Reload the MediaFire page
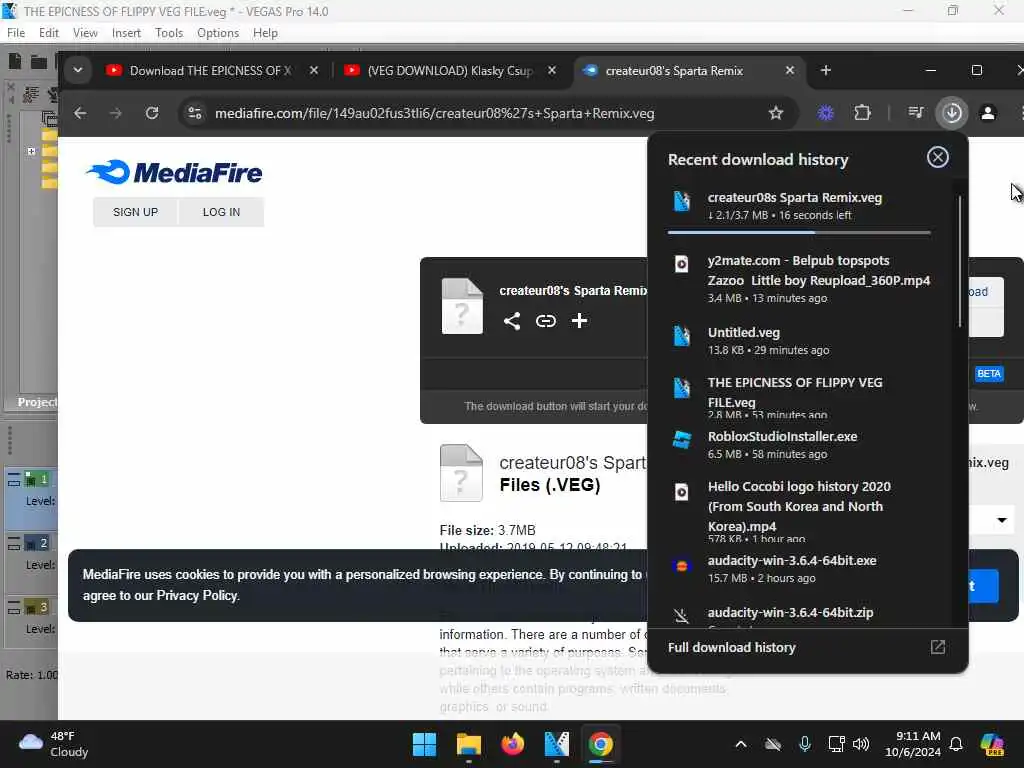Viewport: 1024px width, 768px height. (152, 113)
